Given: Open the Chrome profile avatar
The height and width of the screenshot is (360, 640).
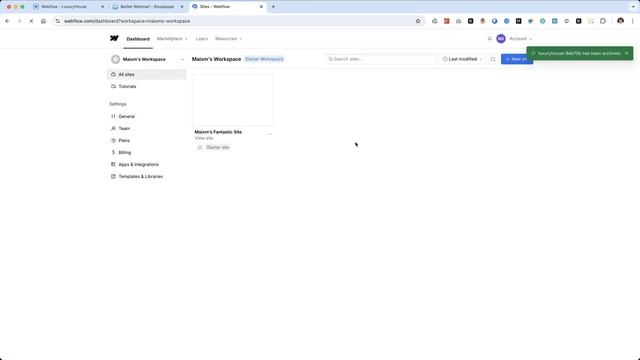Looking at the screenshot, I should [x=620, y=21].
